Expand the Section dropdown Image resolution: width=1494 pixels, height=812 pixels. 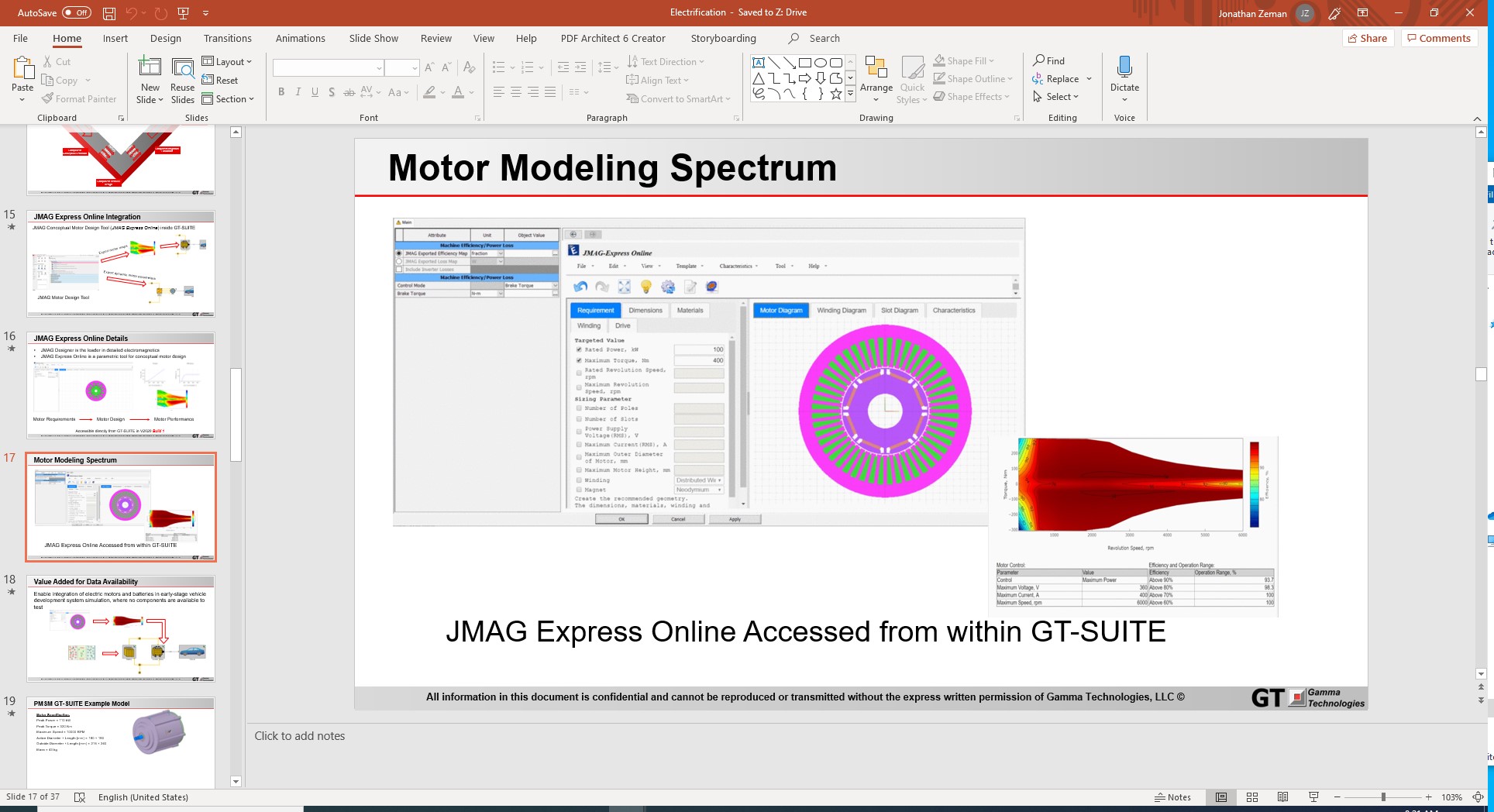229,99
